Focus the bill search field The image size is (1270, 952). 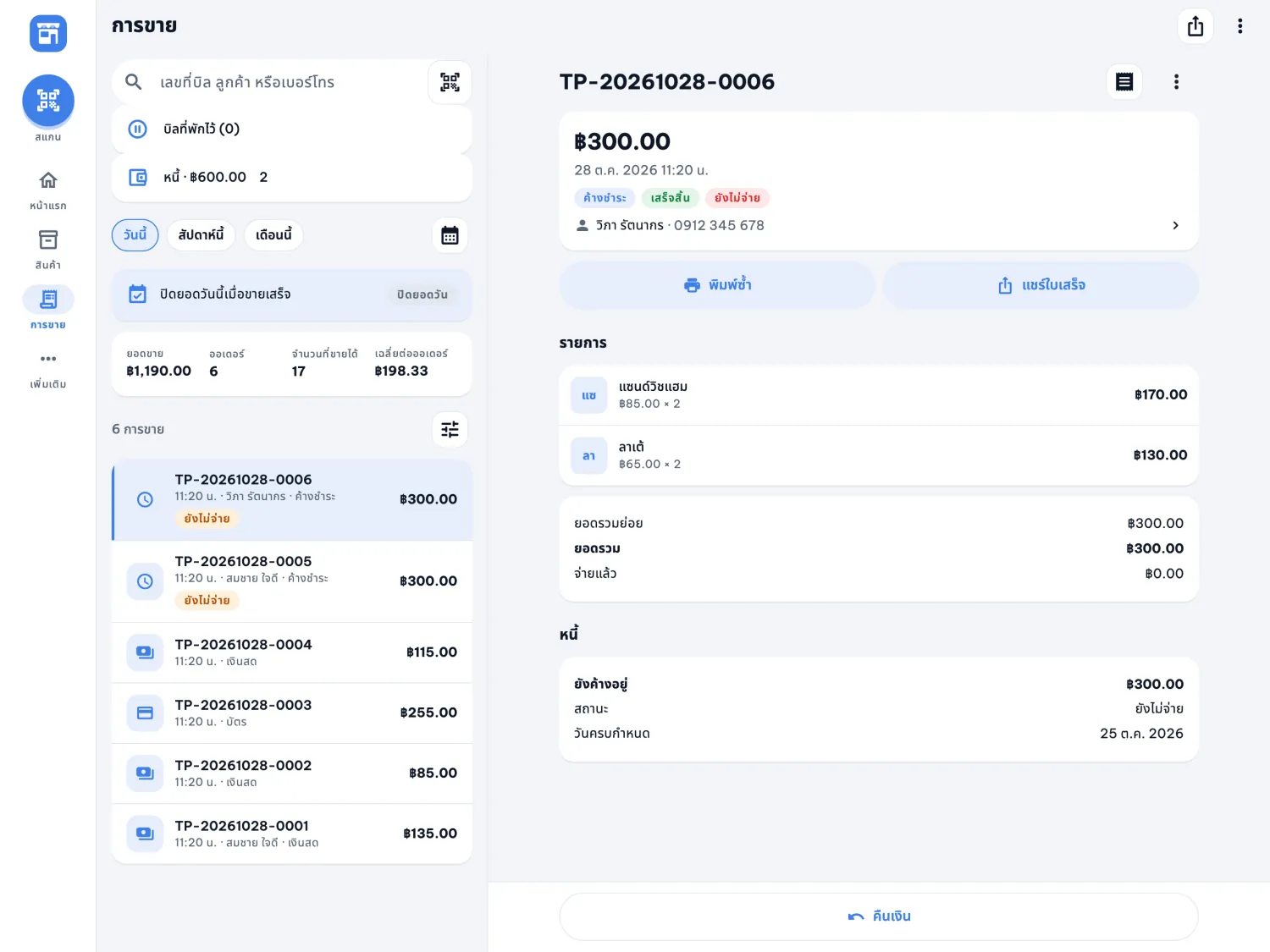tap(270, 82)
